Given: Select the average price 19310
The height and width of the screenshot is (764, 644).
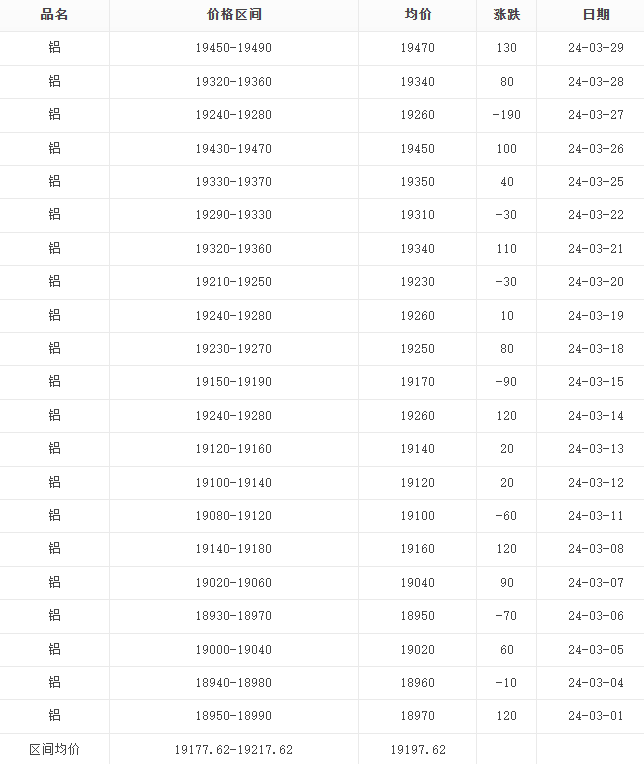Looking at the screenshot, I should point(417,215).
